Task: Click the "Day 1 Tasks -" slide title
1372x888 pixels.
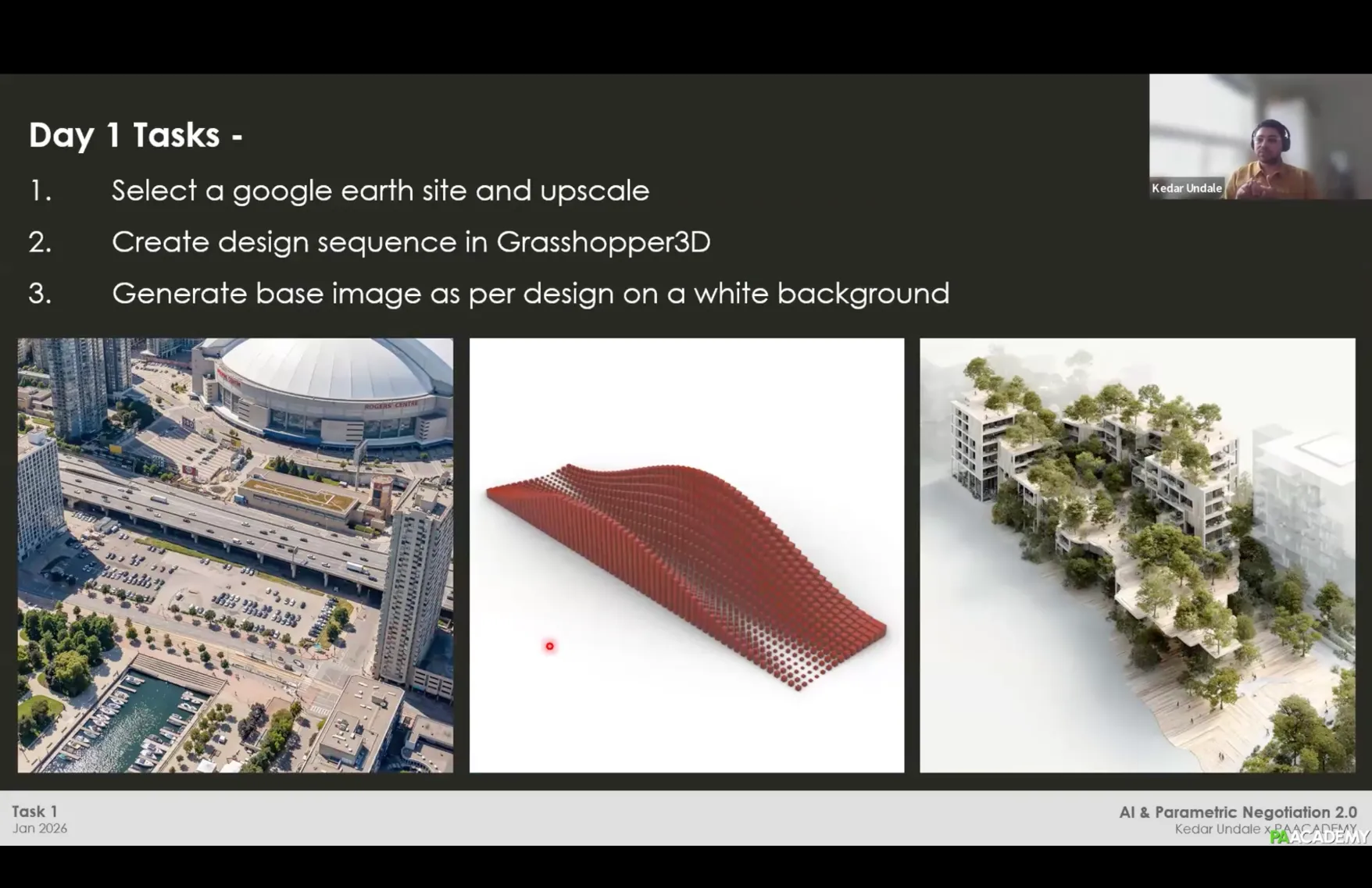Action: (x=135, y=135)
